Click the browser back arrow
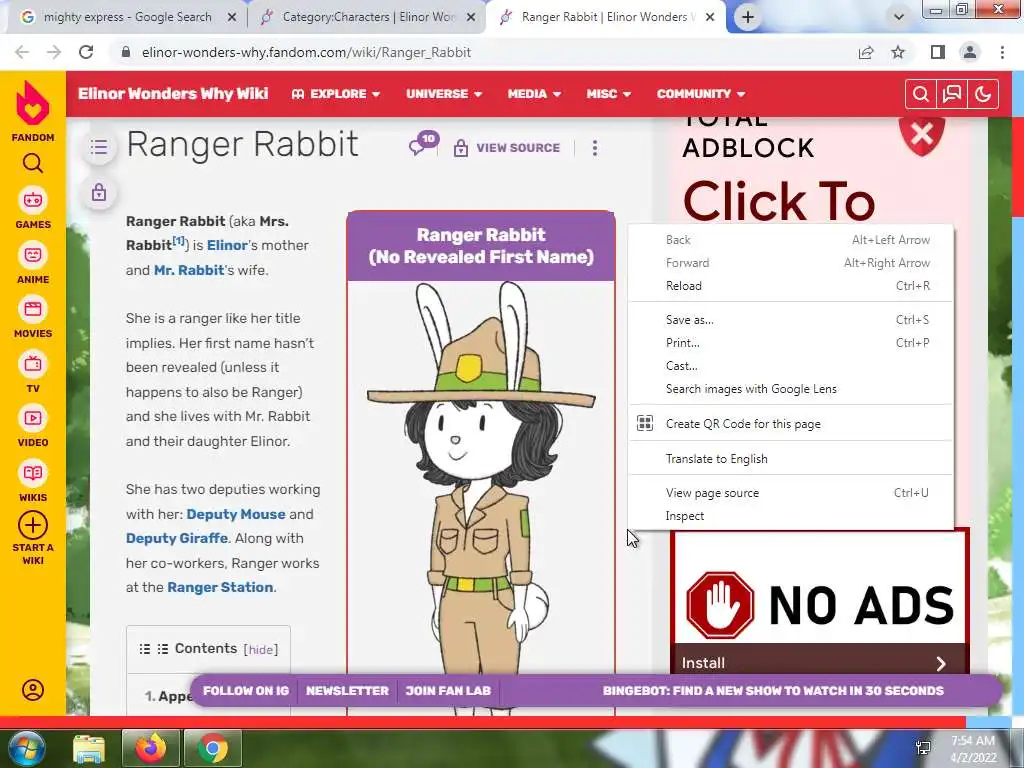Viewport: 1024px width, 768px height. pos(22,52)
